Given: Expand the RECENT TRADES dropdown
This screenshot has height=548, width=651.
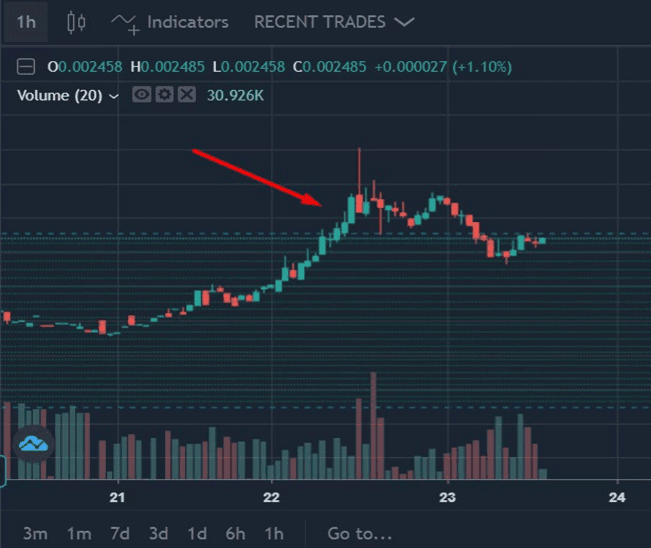Looking at the screenshot, I should (x=334, y=22).
